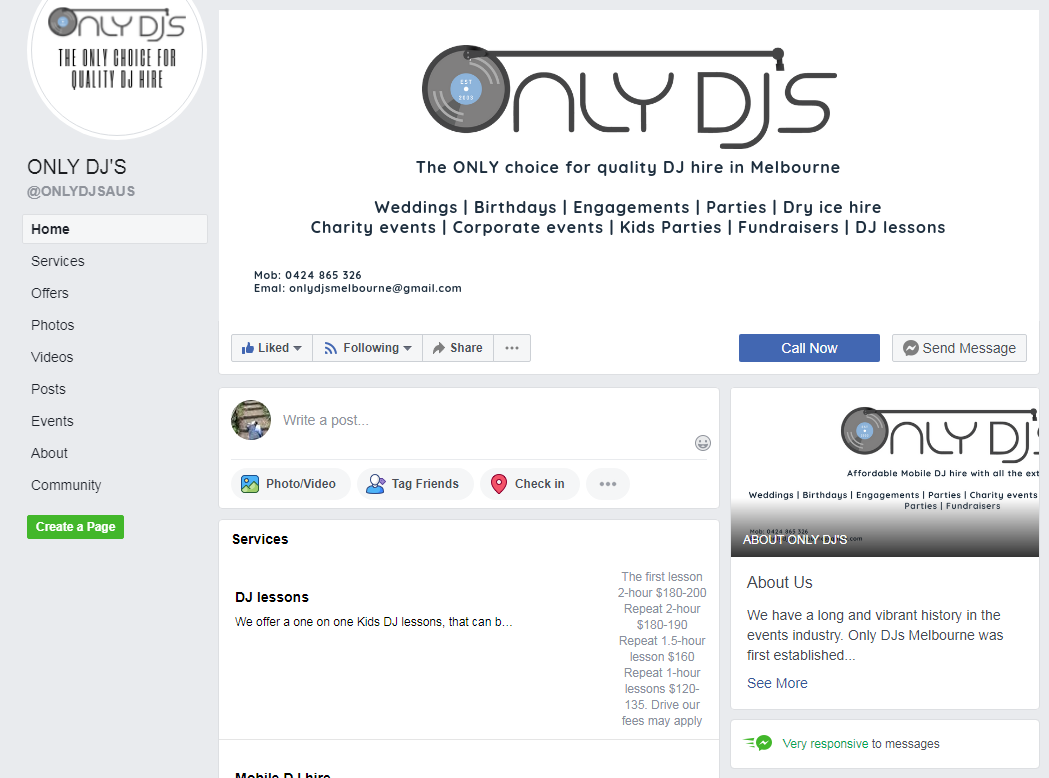Click the DJ lessons pricing text

pos(662,648)
